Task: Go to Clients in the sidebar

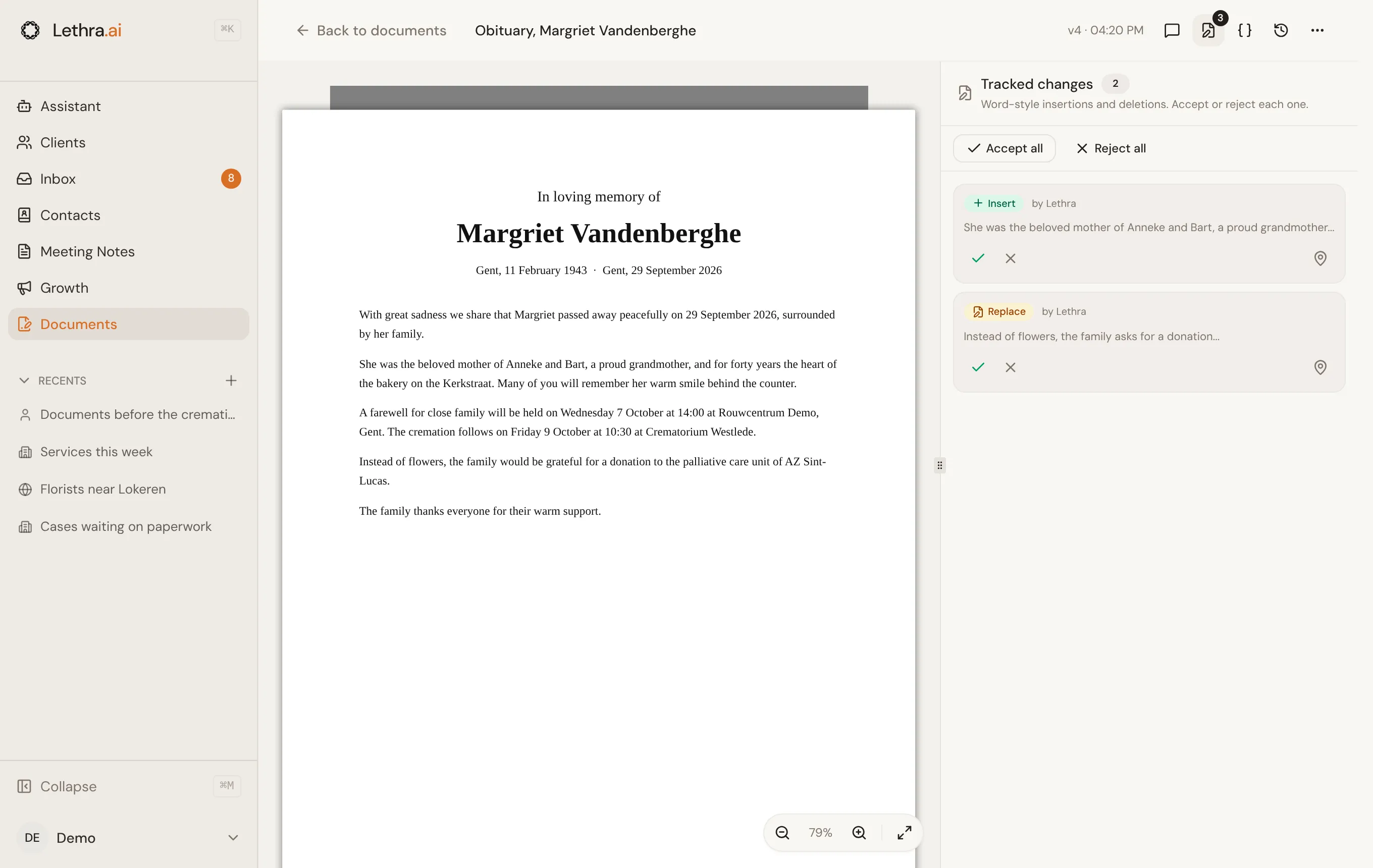Action: point(128,142)
